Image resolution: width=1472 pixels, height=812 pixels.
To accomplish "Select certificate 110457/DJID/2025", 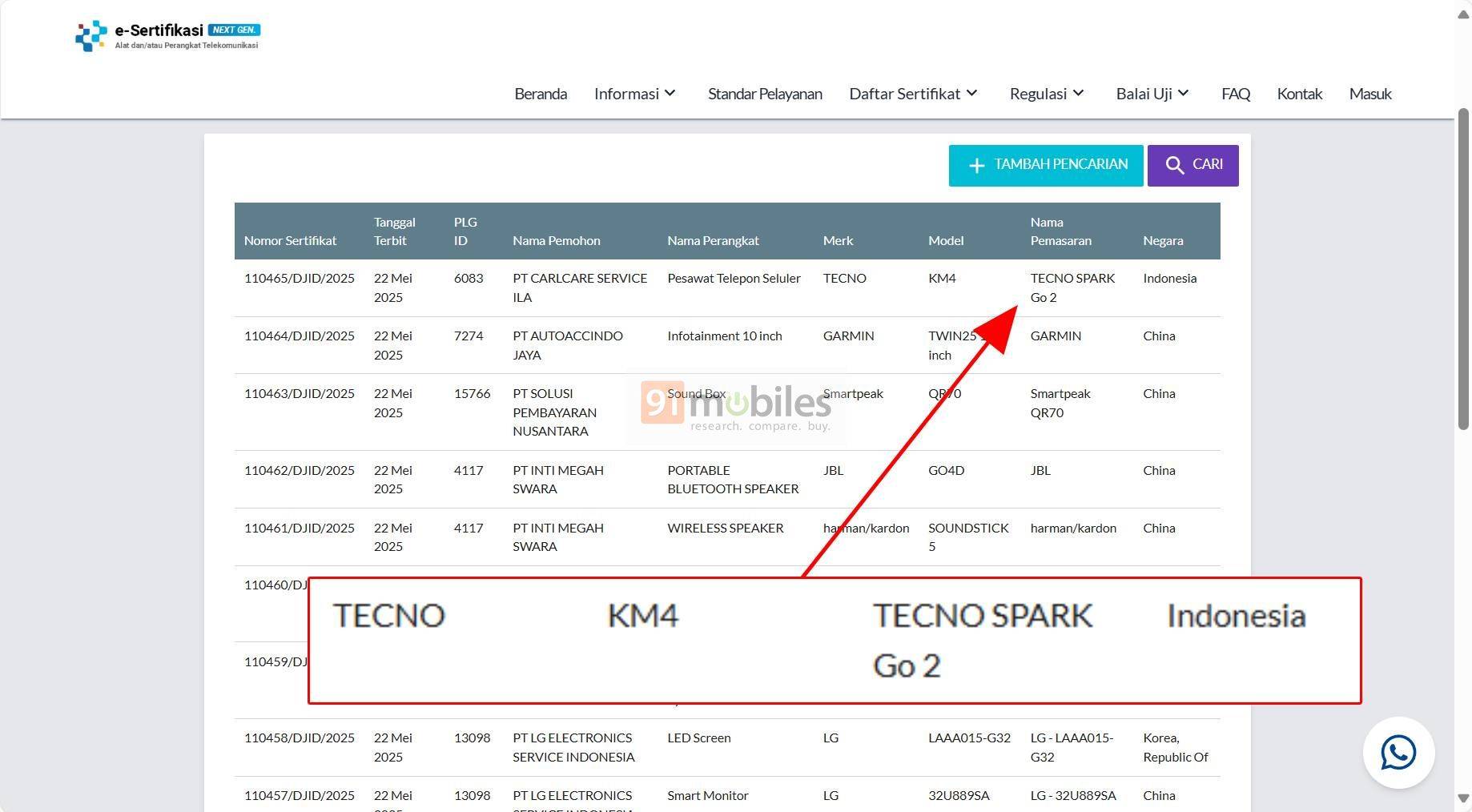I will [x=300, y=796].
